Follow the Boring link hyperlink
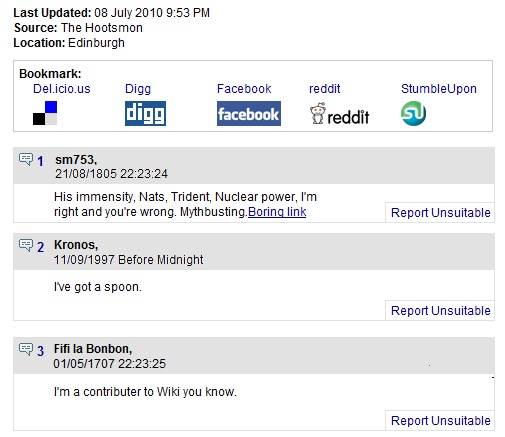 pos(277,212)
